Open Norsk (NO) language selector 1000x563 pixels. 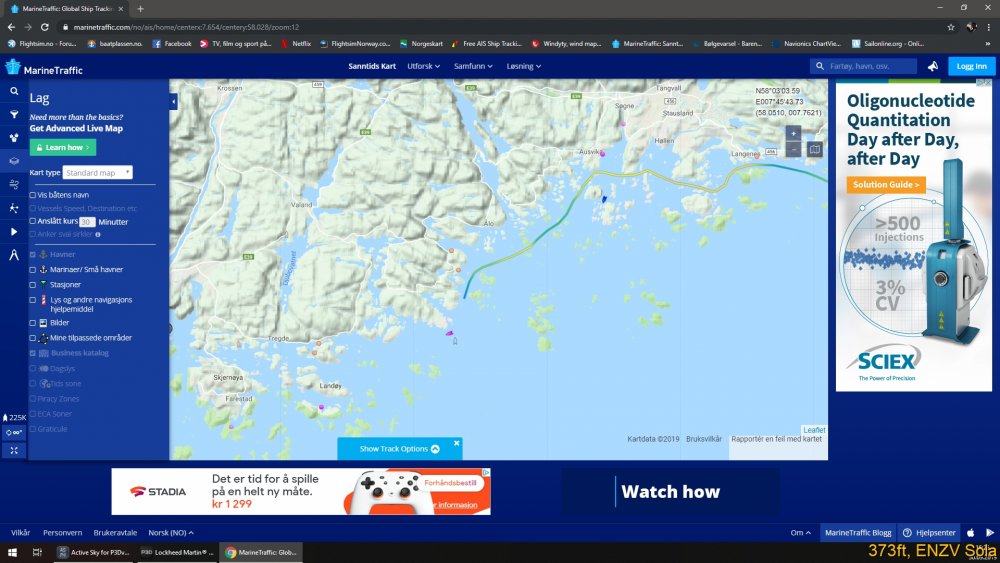click(170, 532)
